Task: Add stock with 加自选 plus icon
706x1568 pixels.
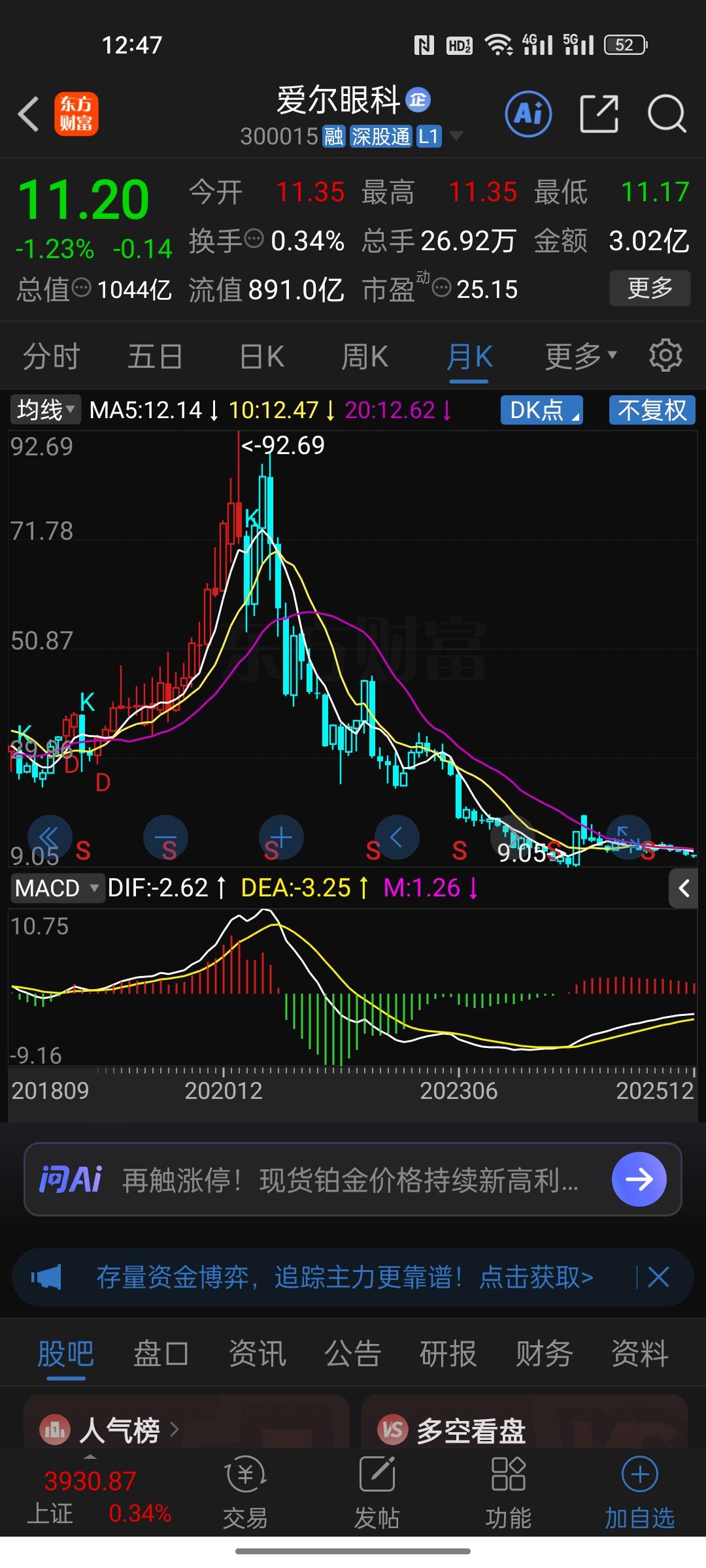Action: point(639,1494)
